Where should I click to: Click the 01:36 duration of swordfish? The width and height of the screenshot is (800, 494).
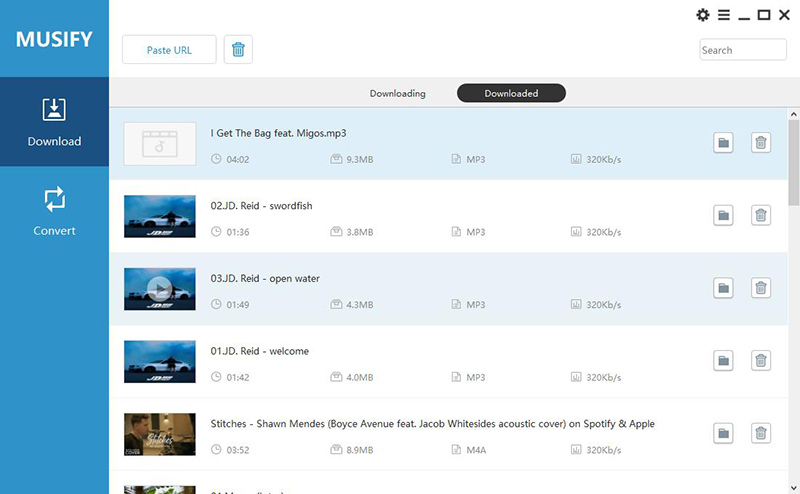(238, 232)
